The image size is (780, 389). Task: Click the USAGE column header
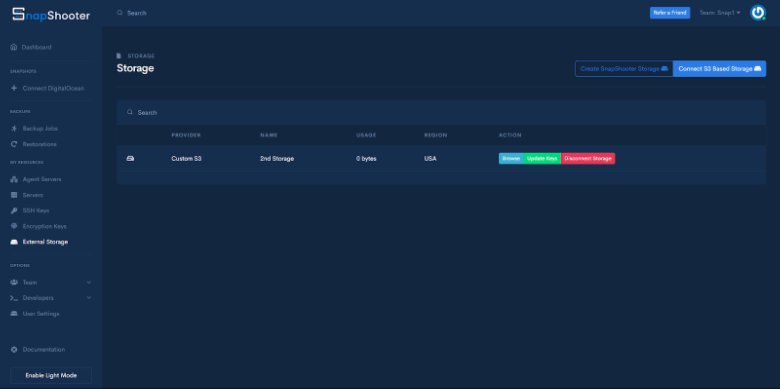coord(366,135)
